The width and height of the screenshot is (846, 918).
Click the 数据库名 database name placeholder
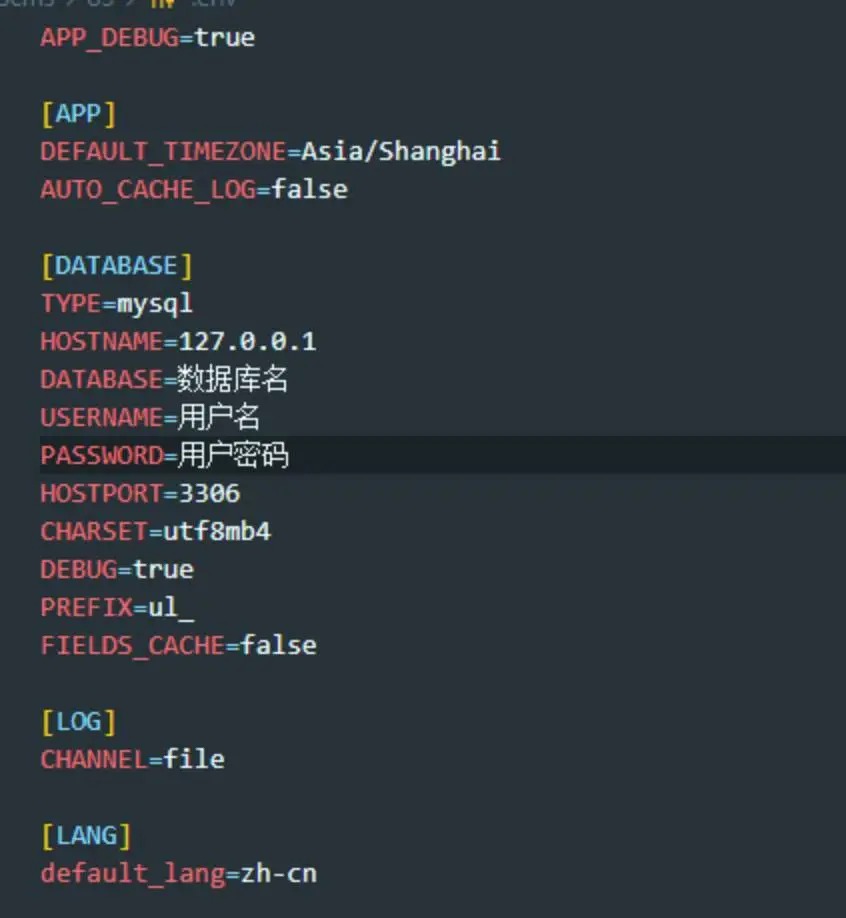[x=233, y=380]
